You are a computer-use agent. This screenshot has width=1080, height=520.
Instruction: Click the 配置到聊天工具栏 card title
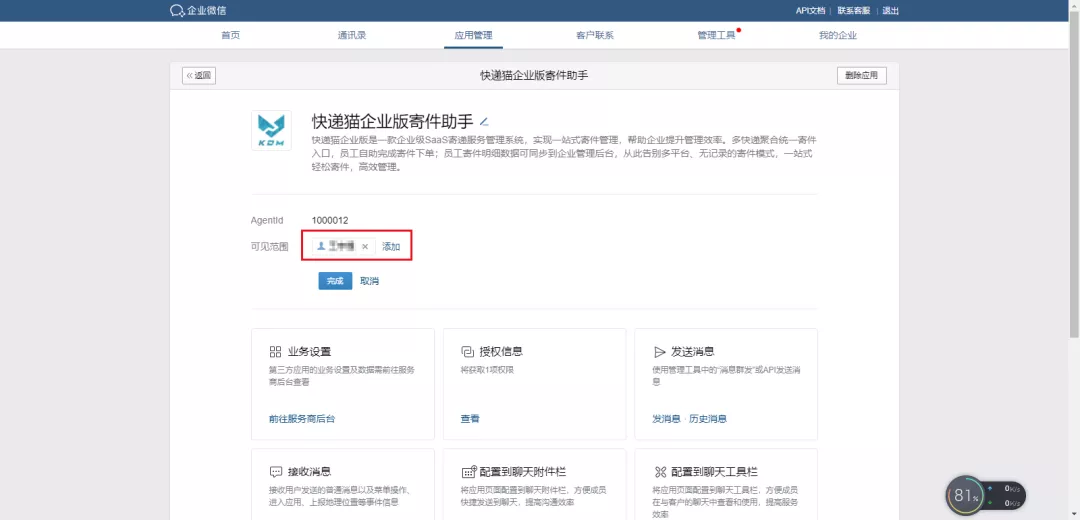click(714, 472)
